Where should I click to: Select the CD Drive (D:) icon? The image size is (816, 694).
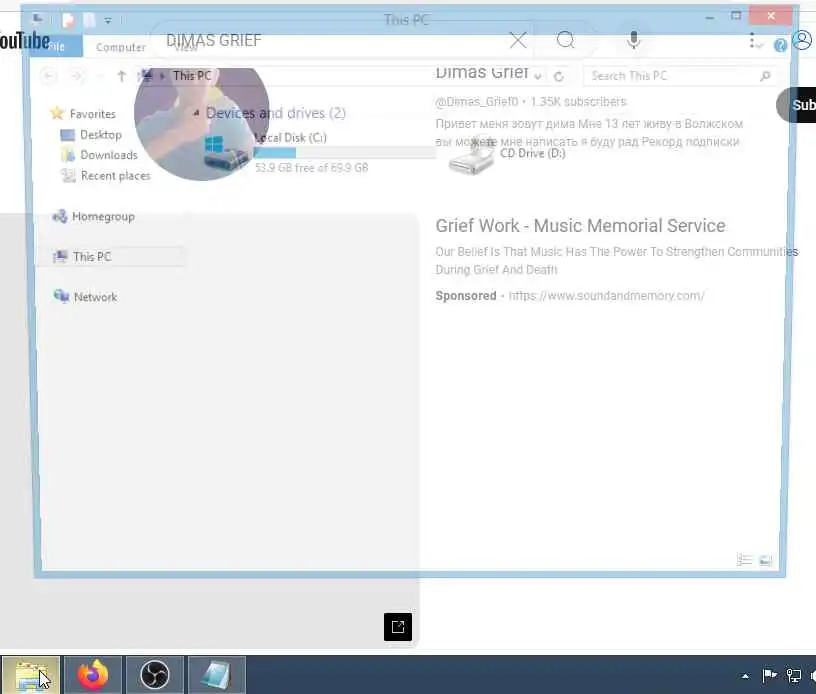click(x=471, y=157)
